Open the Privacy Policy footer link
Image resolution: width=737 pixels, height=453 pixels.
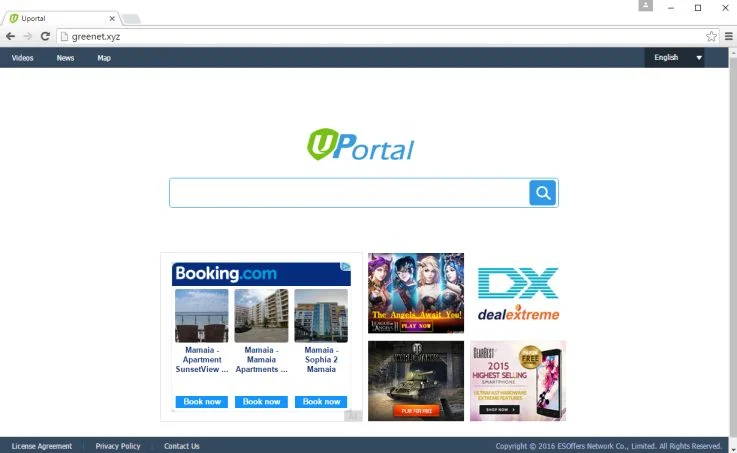pyautogui.click(x=118, y=446)
